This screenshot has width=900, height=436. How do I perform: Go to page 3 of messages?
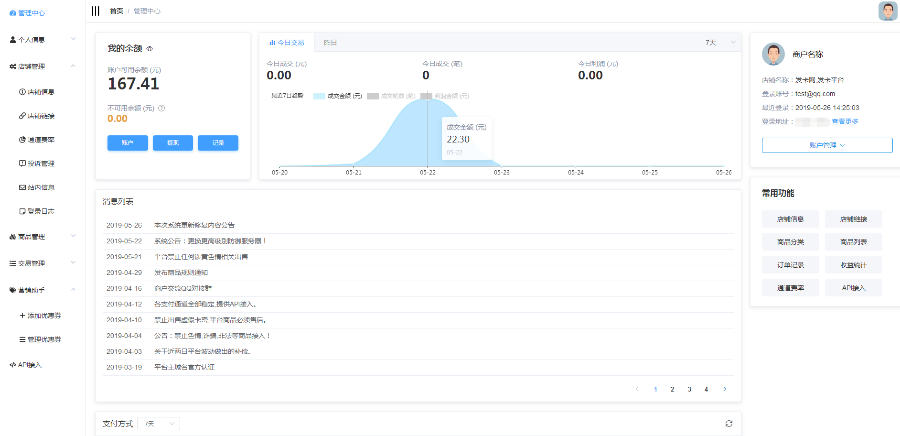pyautogui.click(x=689, y=389)
